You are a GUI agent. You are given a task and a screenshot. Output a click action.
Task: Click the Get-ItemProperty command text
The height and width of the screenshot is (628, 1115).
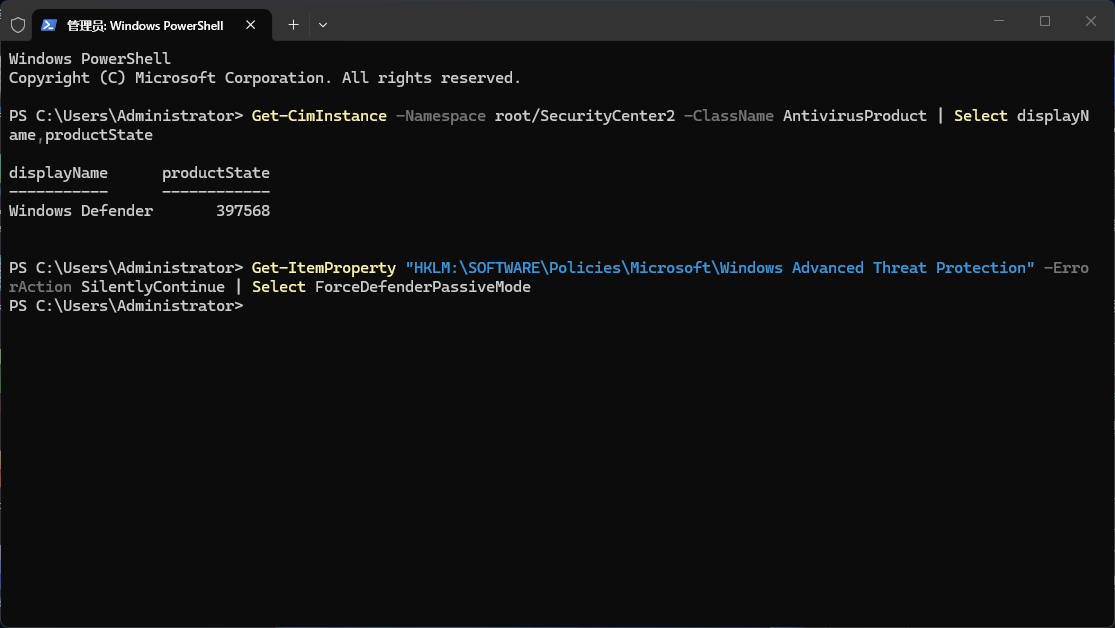324,268
